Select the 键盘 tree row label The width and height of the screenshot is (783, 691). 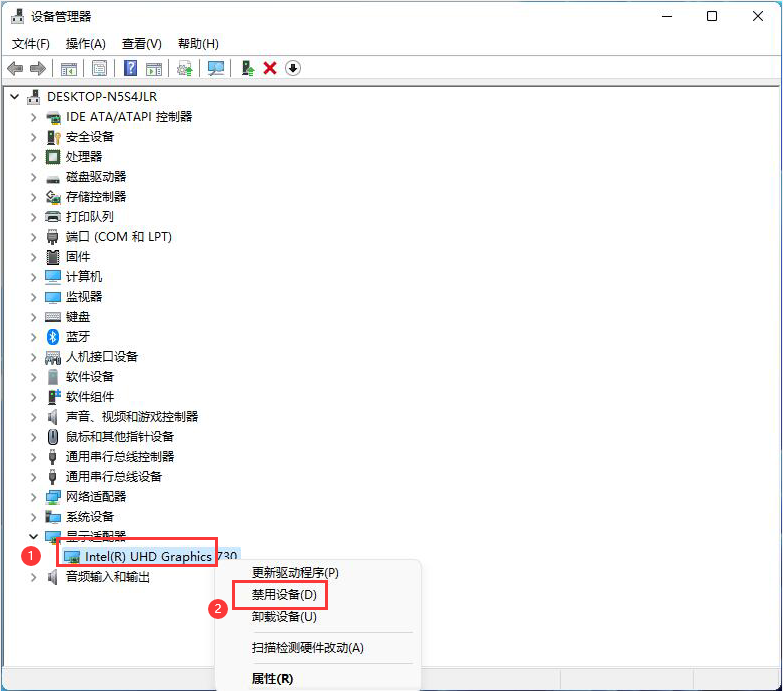pyautogui.click(x=78, y=317)
